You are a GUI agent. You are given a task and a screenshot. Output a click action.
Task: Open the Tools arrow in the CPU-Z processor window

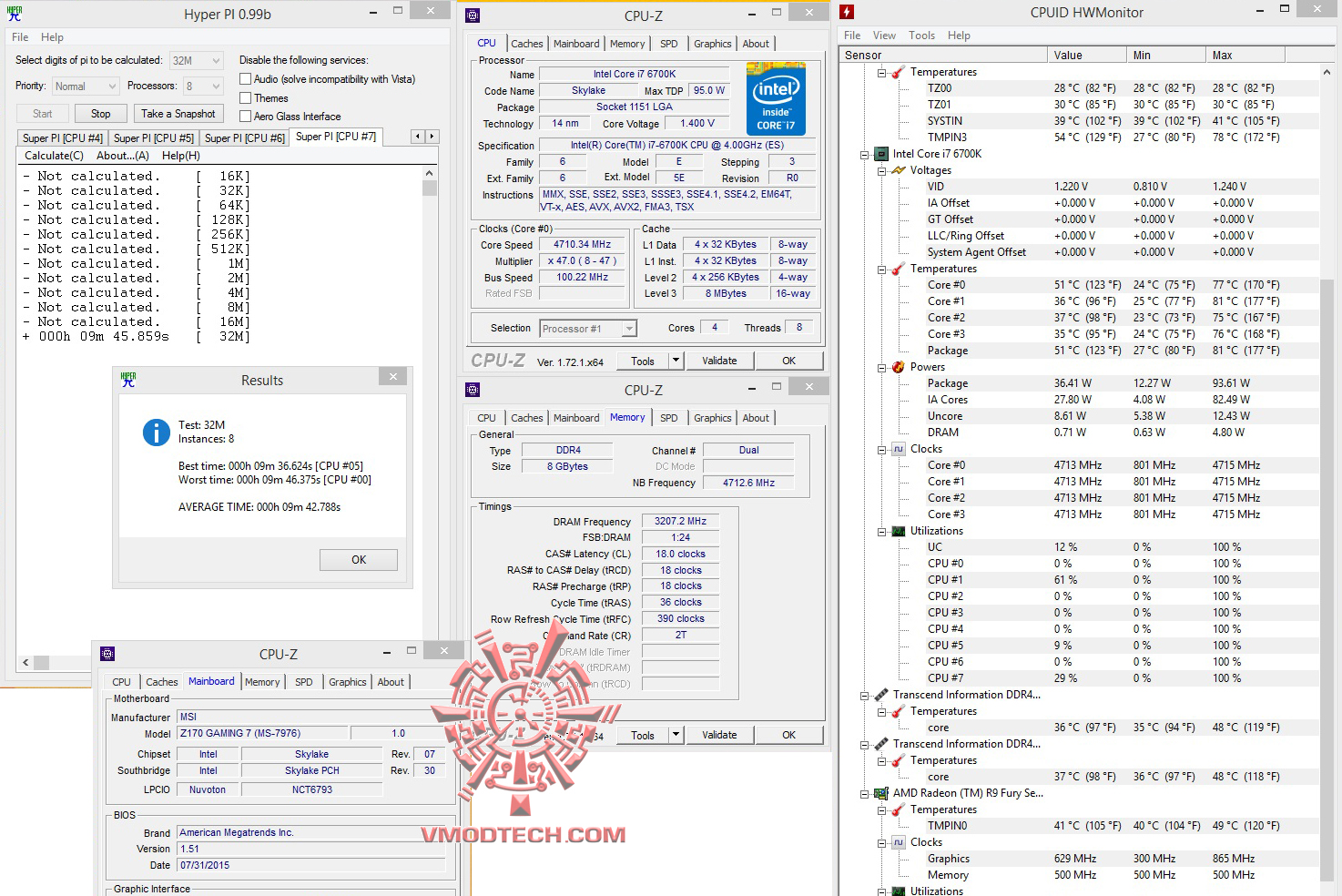coord(676,361)
